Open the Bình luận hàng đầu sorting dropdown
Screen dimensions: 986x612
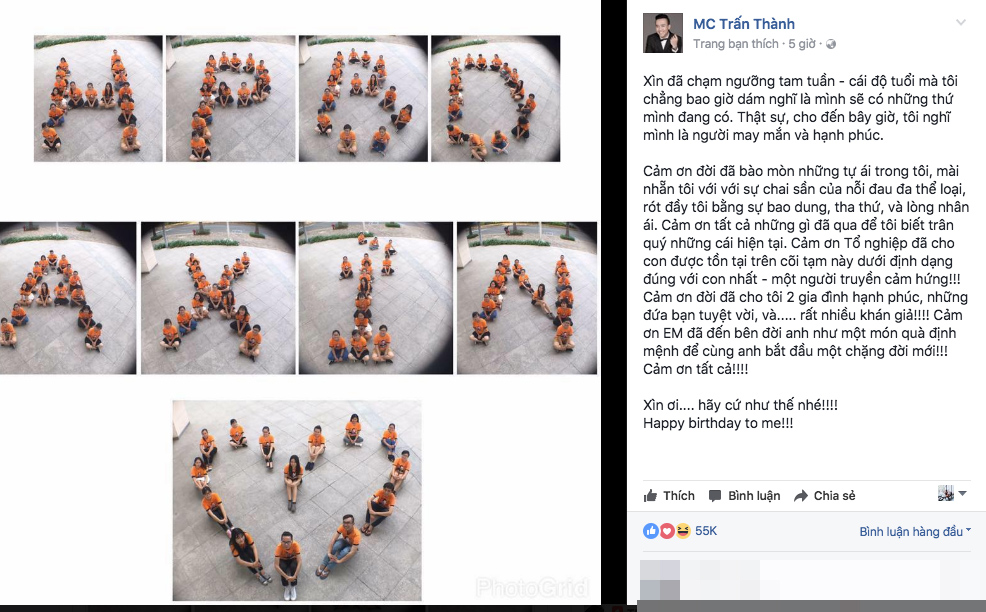[x=915, y=531]
